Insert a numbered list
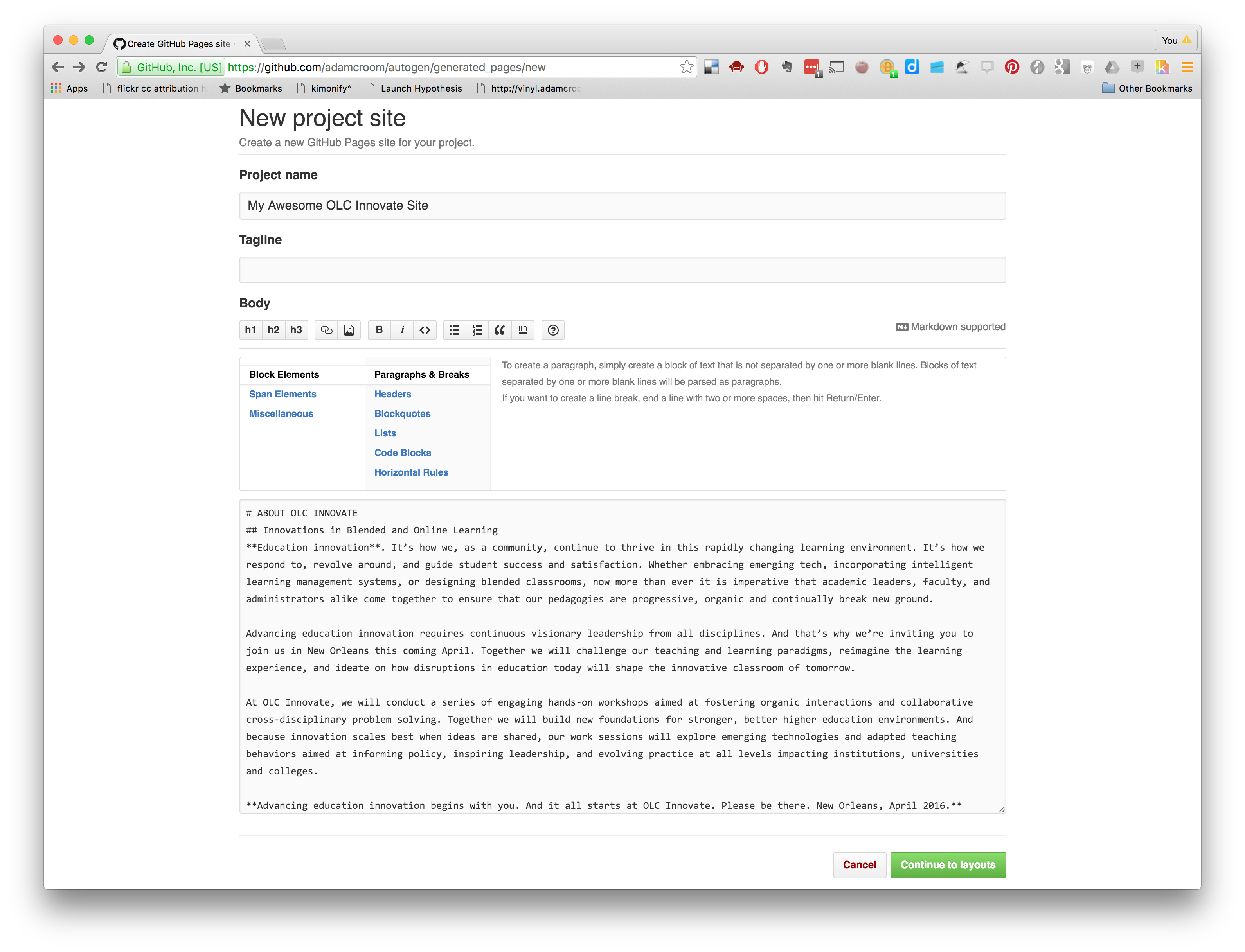1245x952 pixels. point(477,330)
